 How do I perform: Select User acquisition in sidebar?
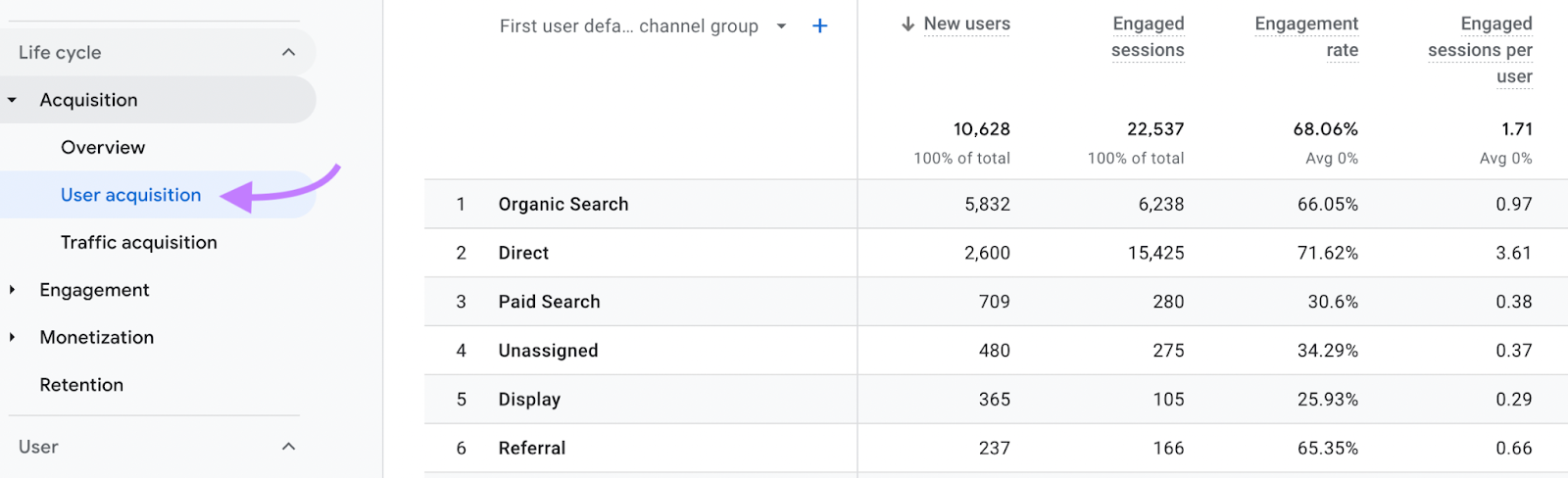click(130, 195)
